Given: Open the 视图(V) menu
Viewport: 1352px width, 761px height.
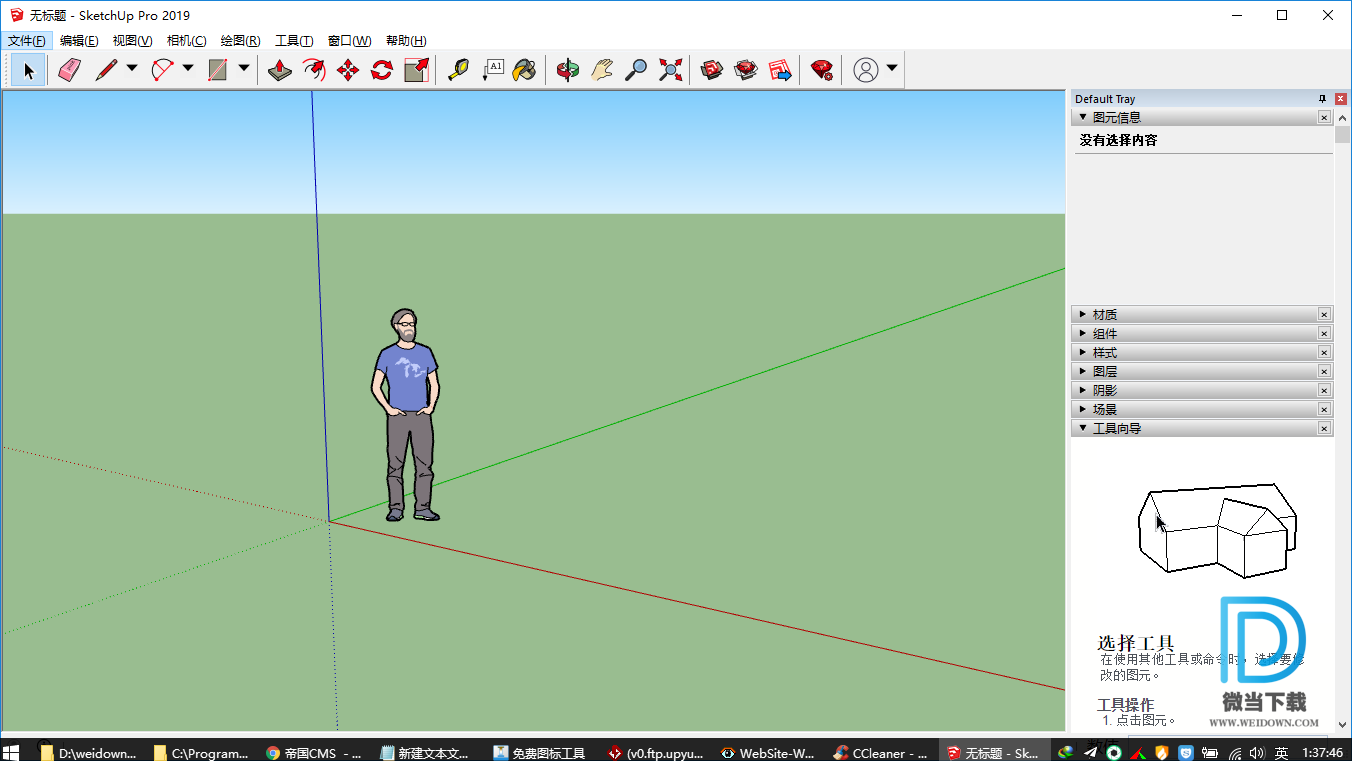Looking at the screenshot, I should click(132, 41).
